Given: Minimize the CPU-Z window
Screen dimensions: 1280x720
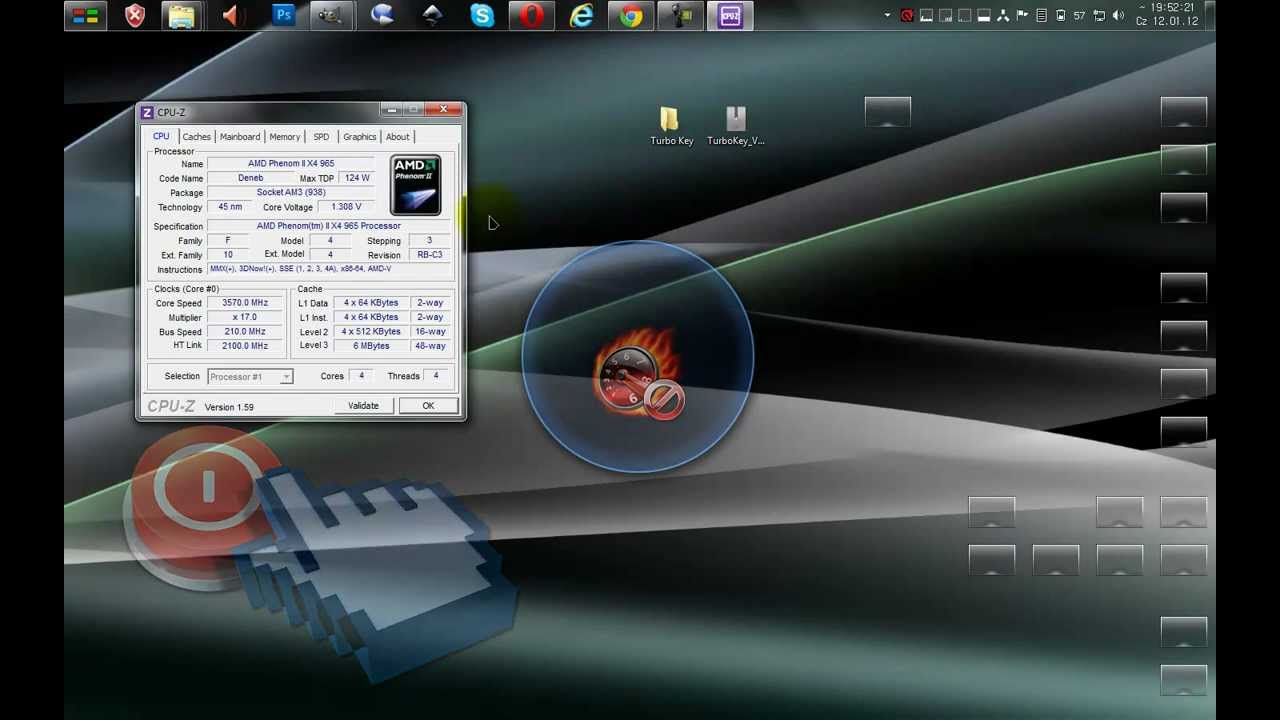Looking at the screenshot, I should 392,109.
